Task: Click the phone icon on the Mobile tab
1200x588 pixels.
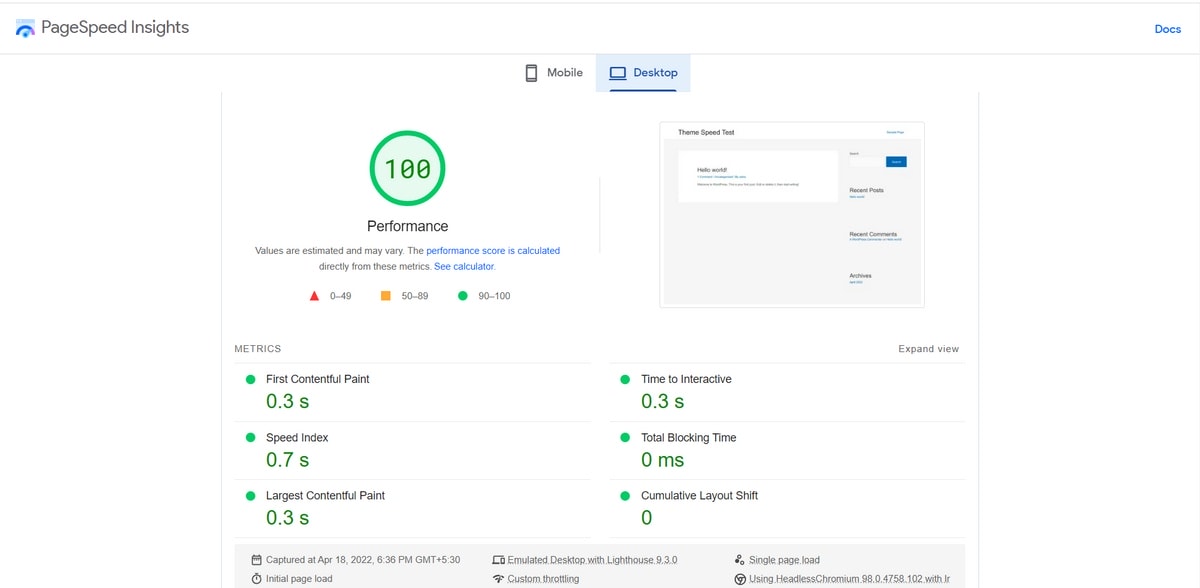Action: pos(530,72)
